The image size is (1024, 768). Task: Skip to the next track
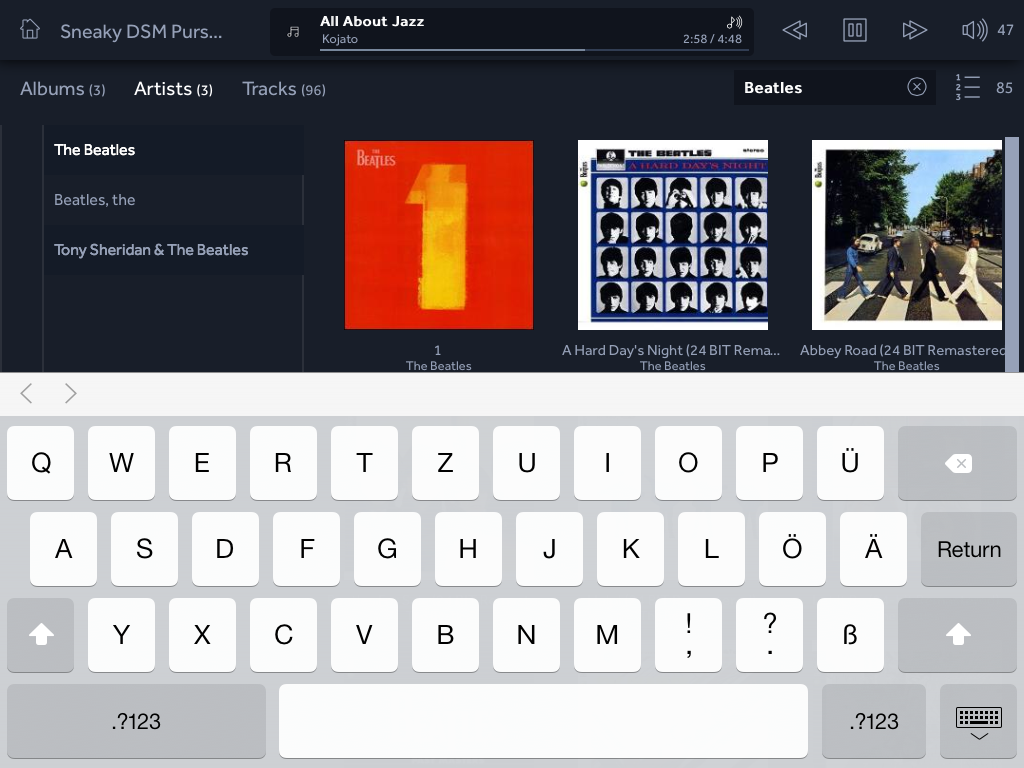914,30
